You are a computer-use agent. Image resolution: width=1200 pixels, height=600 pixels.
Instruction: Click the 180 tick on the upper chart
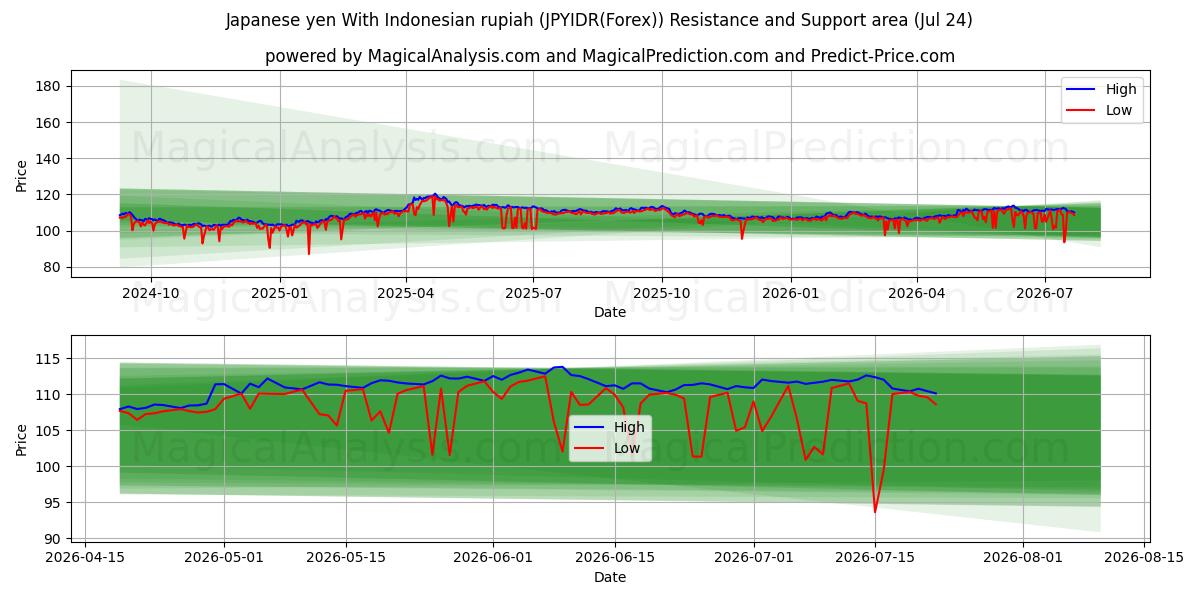tap(49, 87)
